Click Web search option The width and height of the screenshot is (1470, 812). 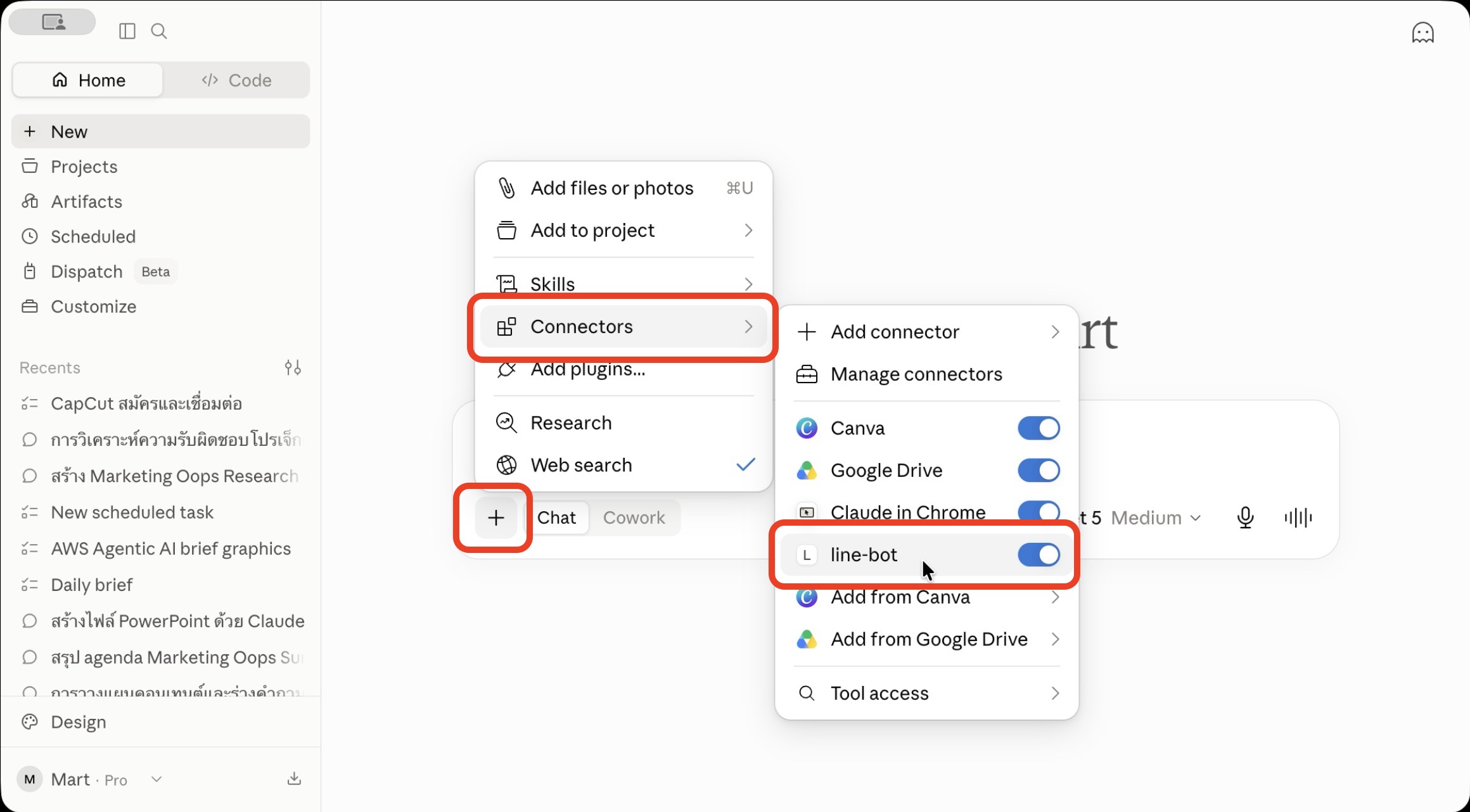pos(623,465)
